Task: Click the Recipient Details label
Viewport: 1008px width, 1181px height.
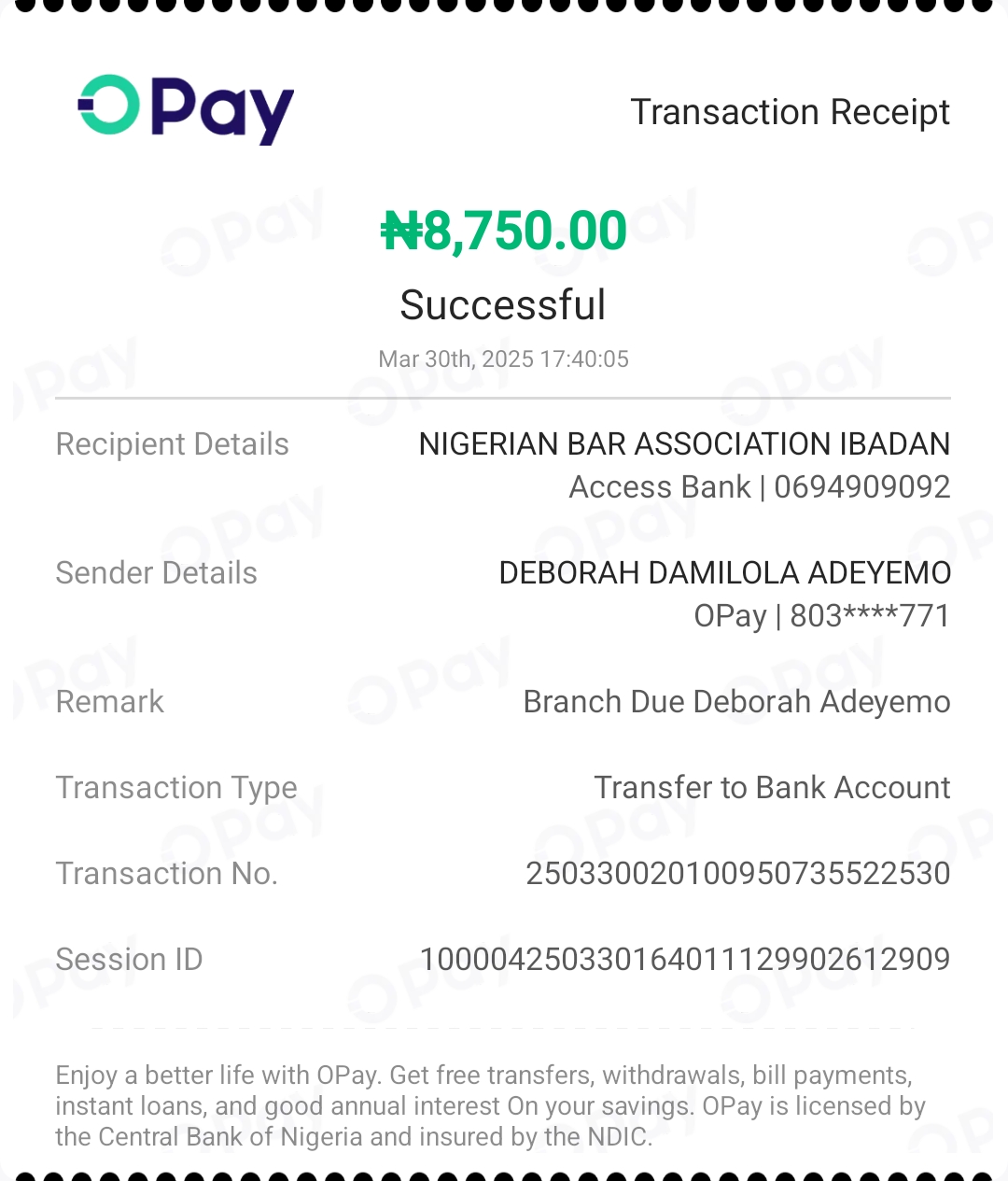Action: [x=173, y=444]
